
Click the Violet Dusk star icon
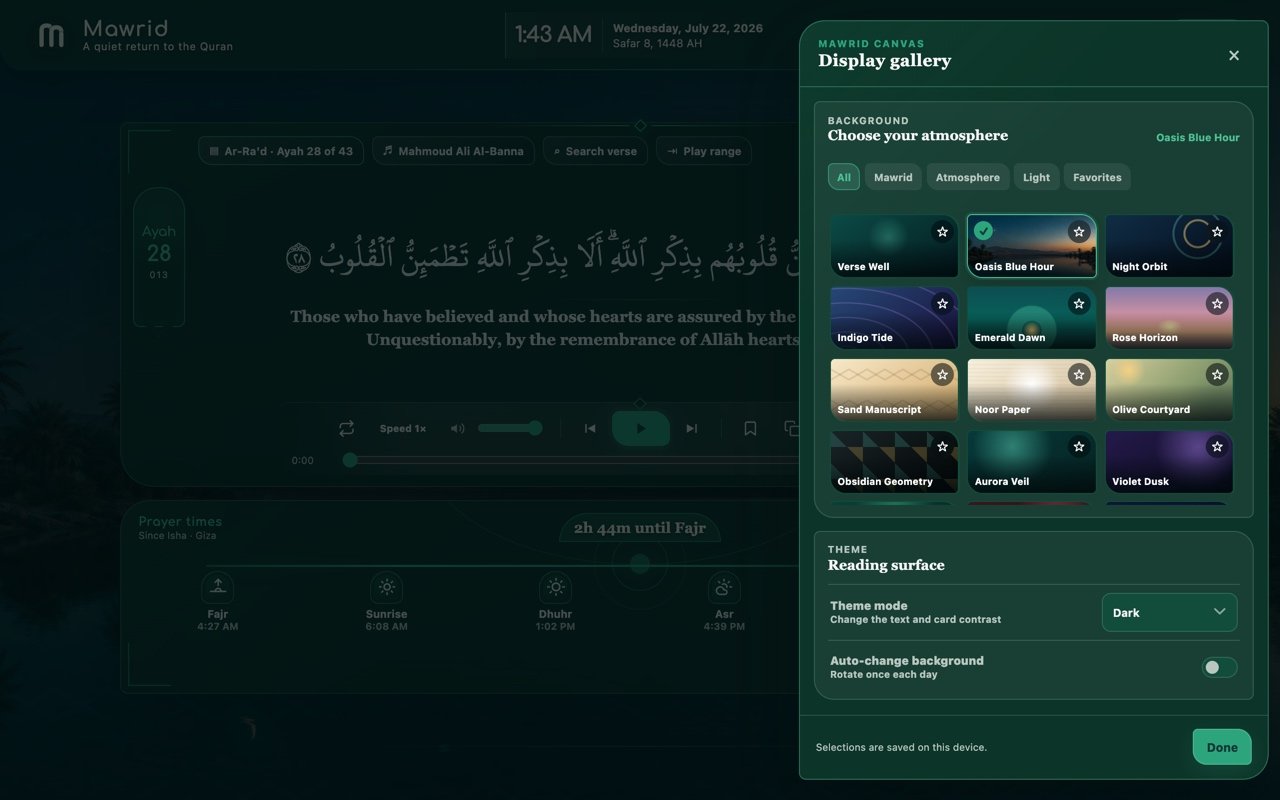click(1217, 447)
